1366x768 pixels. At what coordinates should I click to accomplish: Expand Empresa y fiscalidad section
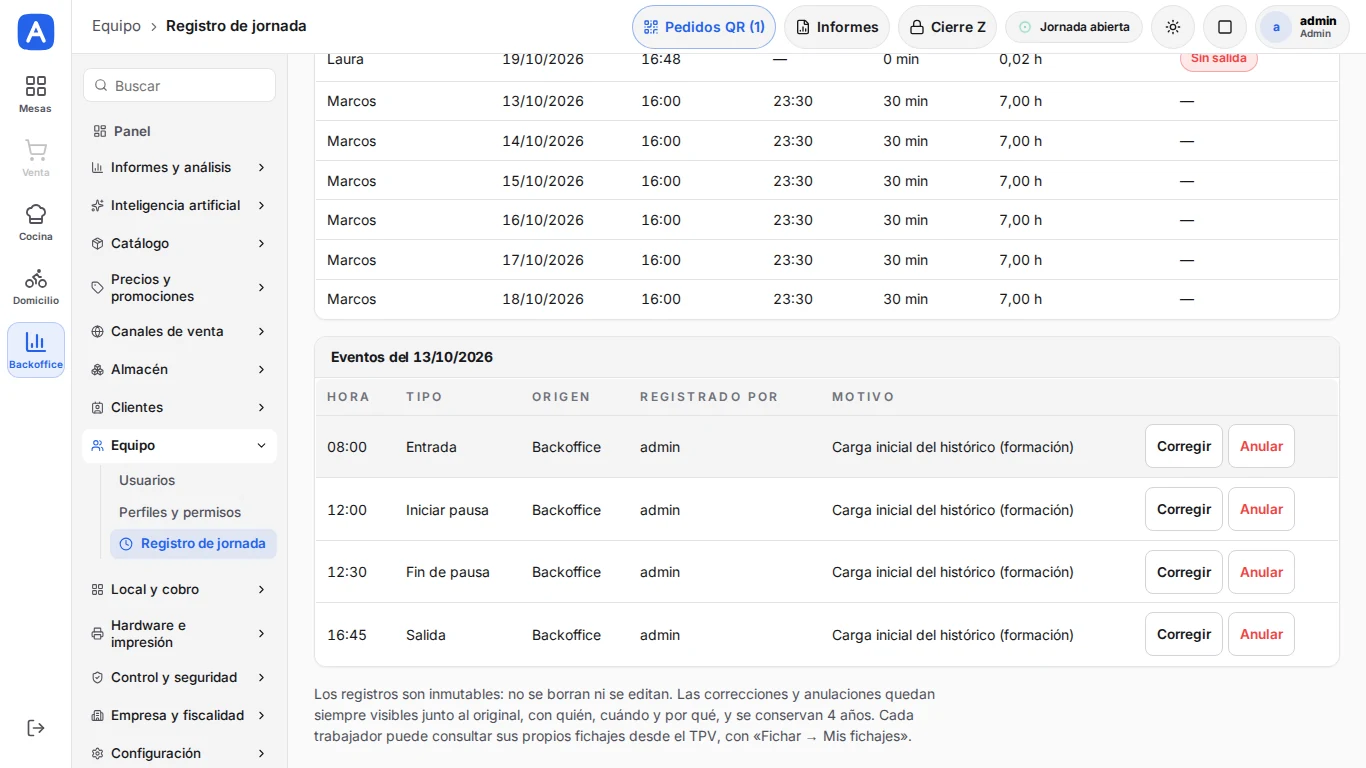(180, 715)
